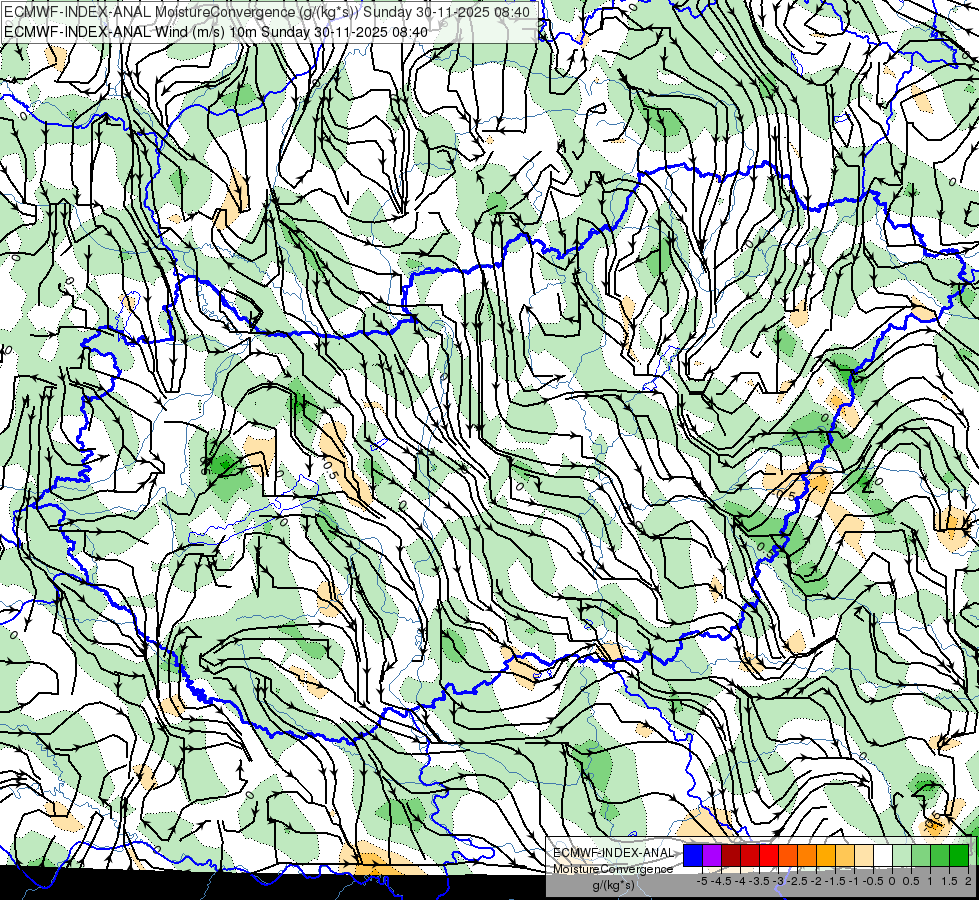The width and height of the screenshot is (979, 900).
Task: Click the ECMWF-INDEX-ANAL label in the legend box
Action: click(614, 853)
